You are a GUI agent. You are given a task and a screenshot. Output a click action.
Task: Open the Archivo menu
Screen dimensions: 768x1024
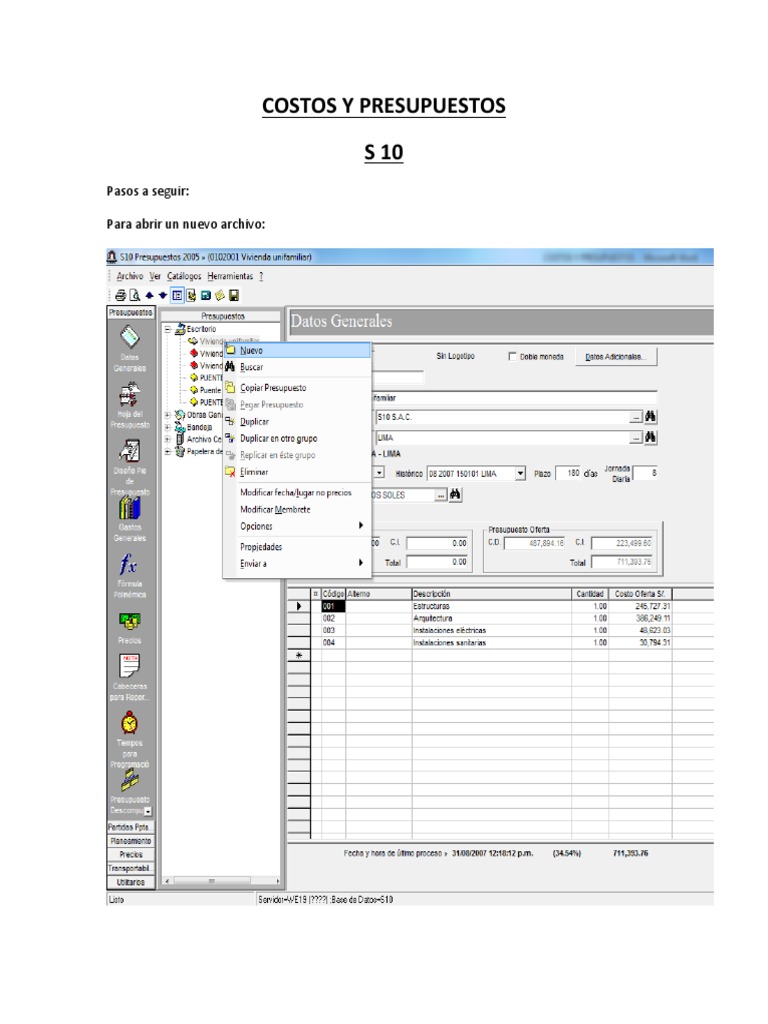130,276
